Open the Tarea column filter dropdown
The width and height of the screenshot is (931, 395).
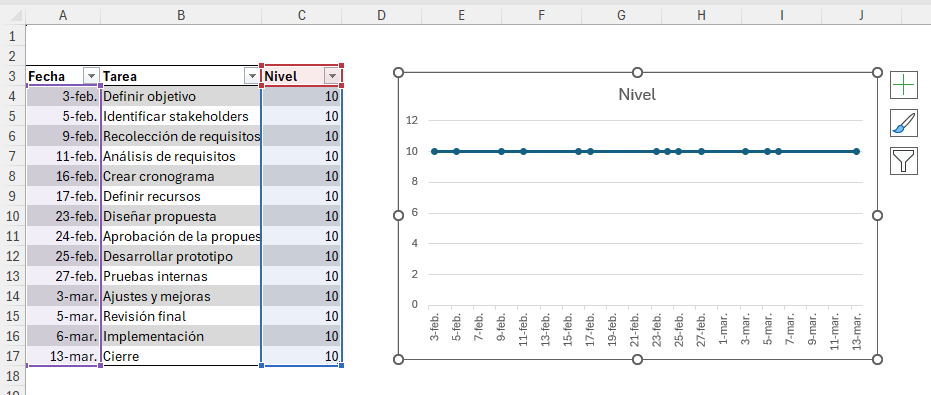pos(252,76)
